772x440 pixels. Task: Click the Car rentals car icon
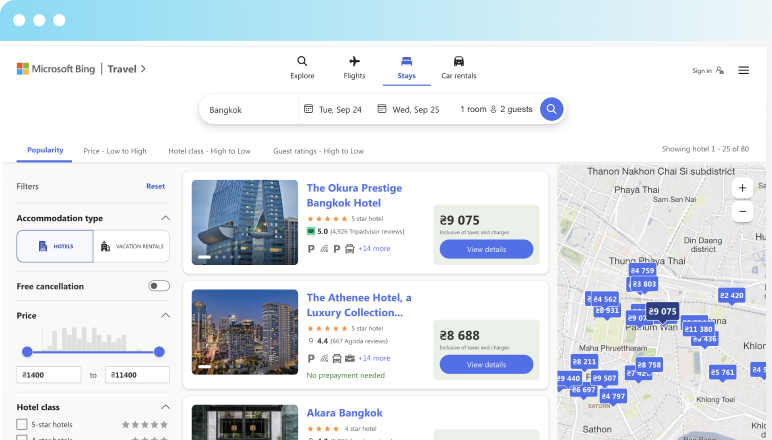click(x=458, y=61)
